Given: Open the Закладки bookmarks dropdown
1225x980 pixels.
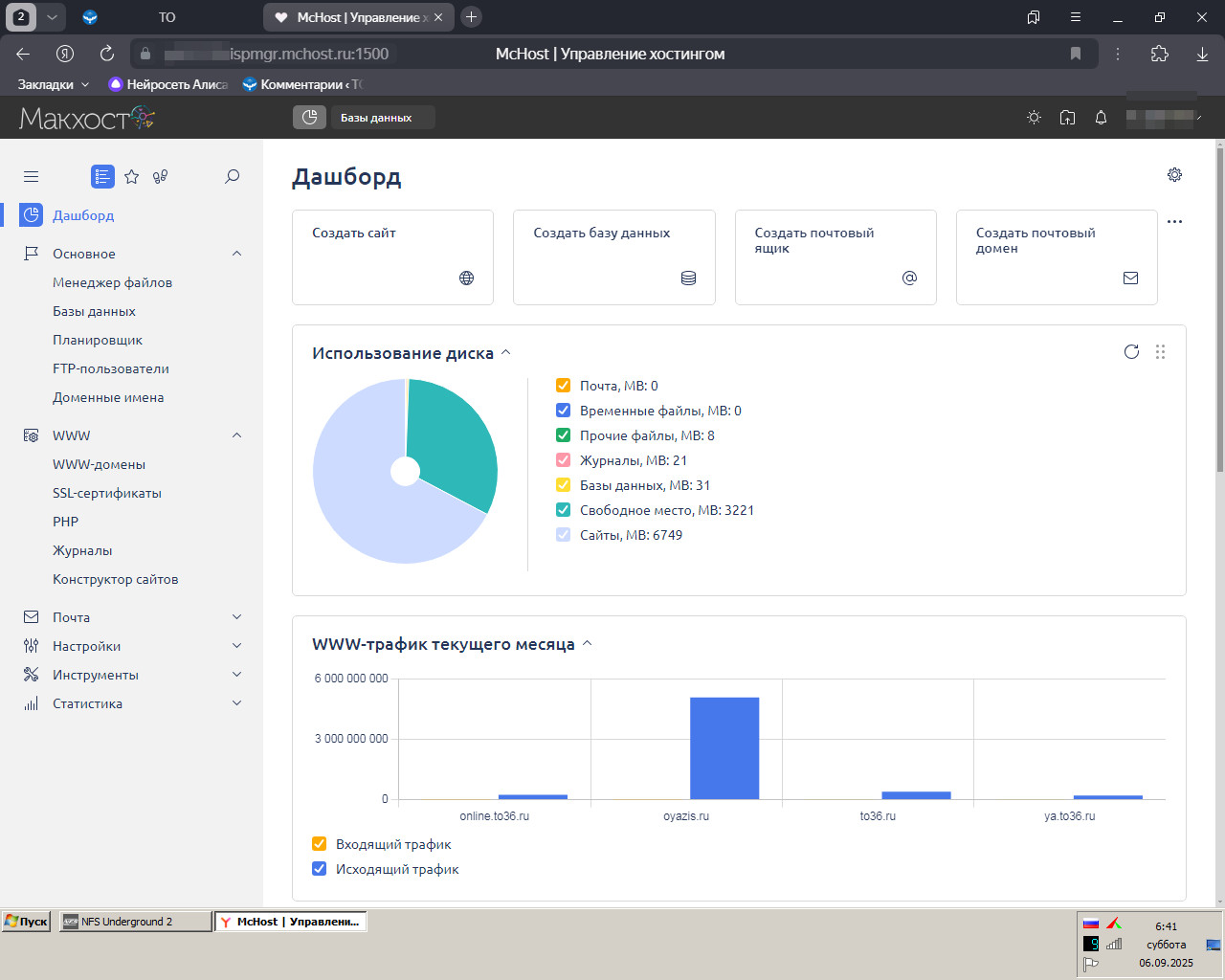Looking at the screenshot, I should [x=54, y=84].
